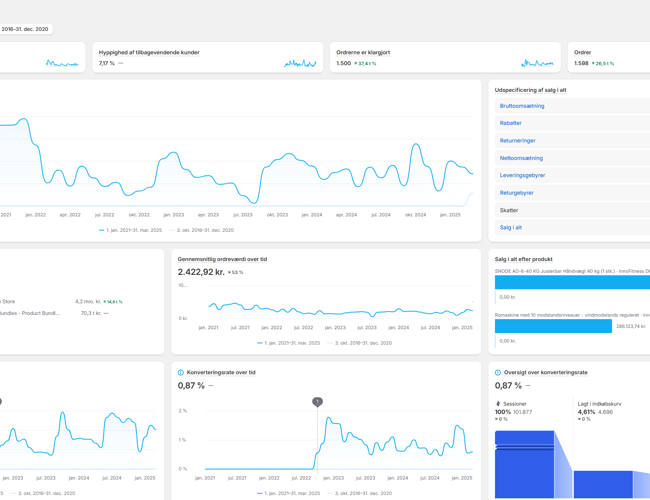The image size is (650, 500).
Task: Click info icon beside Konverteringsrate over tid
Action: tap(181, 373)
